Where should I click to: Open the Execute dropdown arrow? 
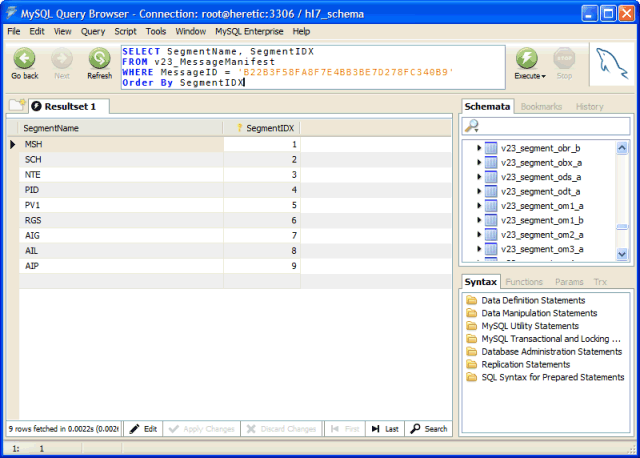point(544,76)
